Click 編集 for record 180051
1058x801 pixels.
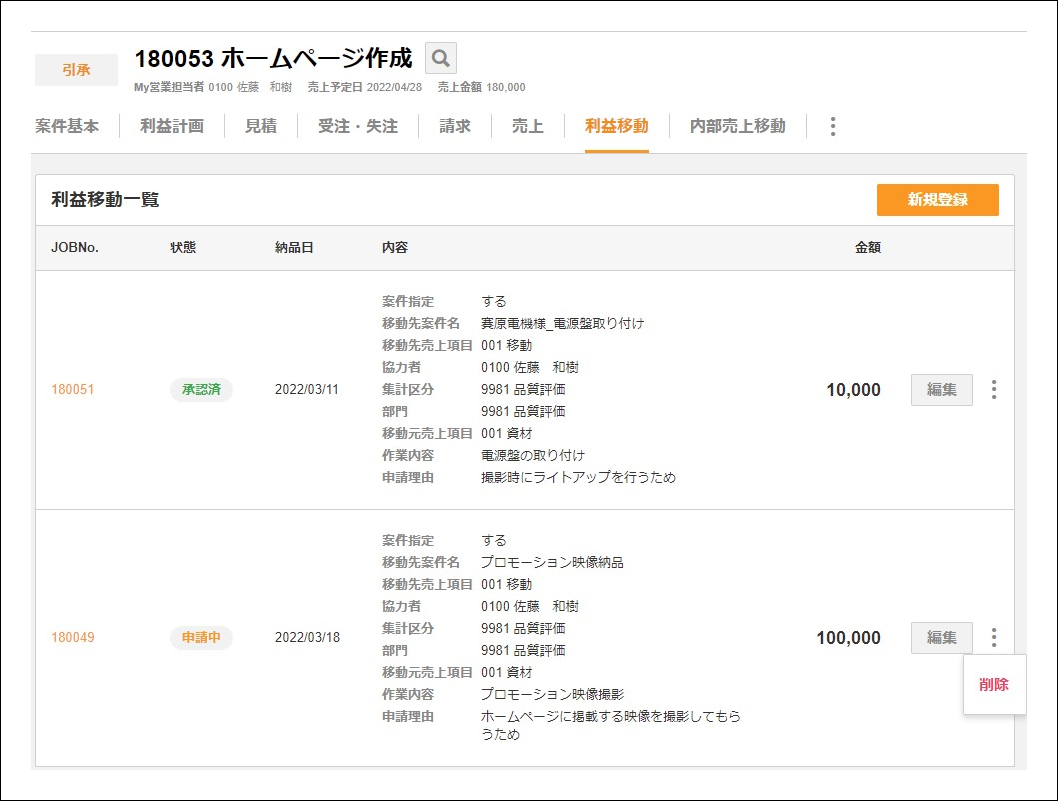tap(941, 390)
